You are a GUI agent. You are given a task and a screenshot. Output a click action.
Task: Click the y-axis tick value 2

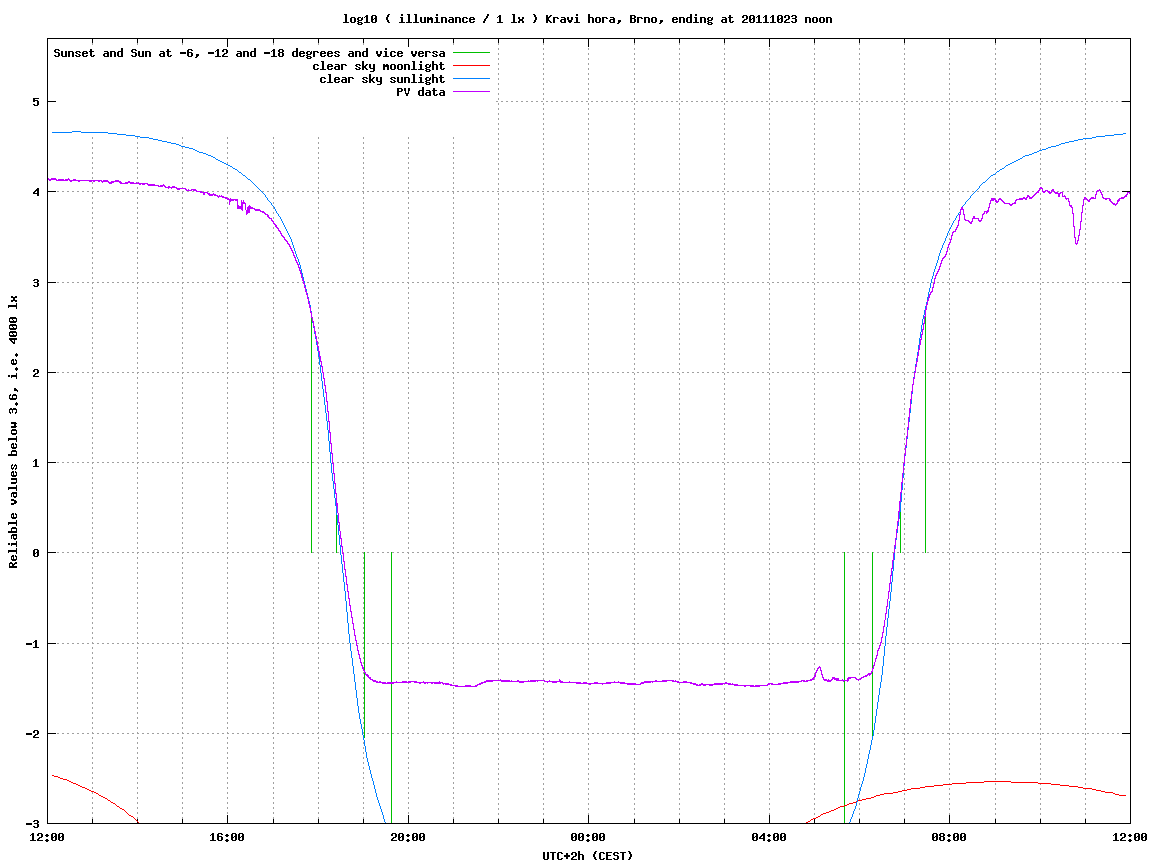click(36, 373)
